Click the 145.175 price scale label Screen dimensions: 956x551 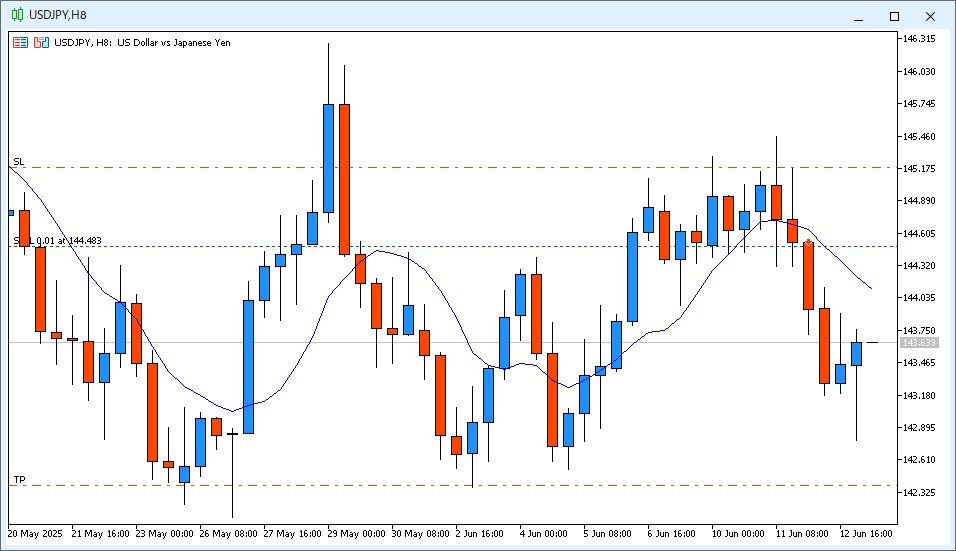click(x=919, y=168)
